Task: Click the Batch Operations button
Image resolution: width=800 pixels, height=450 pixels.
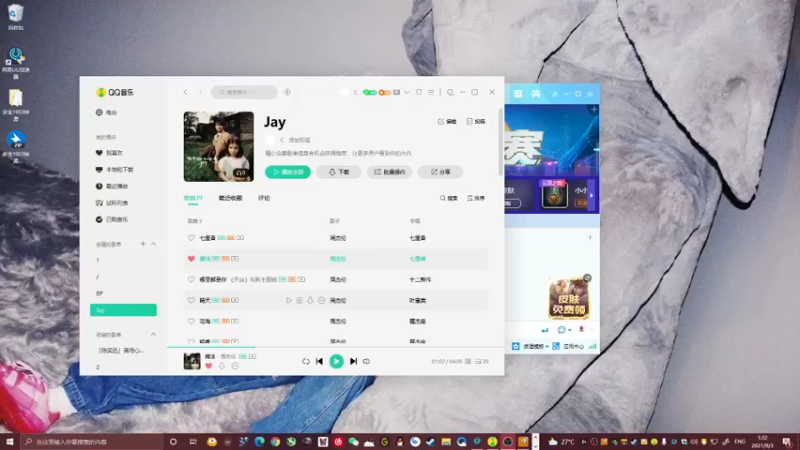Action: (389, 172)
